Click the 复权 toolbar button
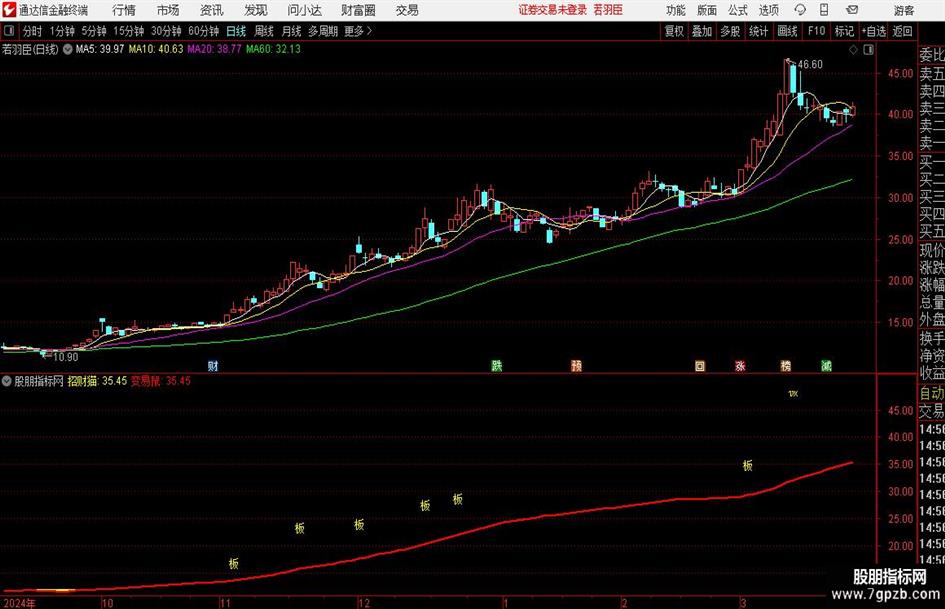Screen dimensions: 945x609 (x=674, y=31)
